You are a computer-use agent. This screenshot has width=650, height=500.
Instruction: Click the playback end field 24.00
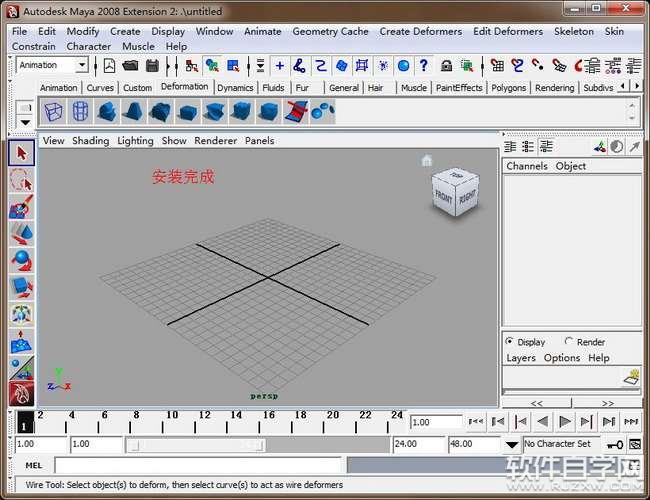(x=418, y=444)
